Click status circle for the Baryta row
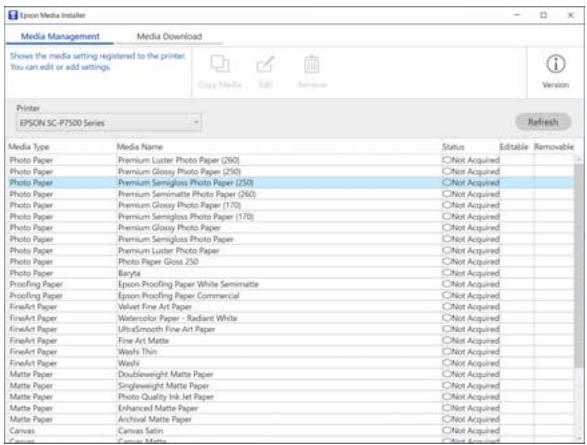This screenshot has height=445, width=587. [446, 272]
